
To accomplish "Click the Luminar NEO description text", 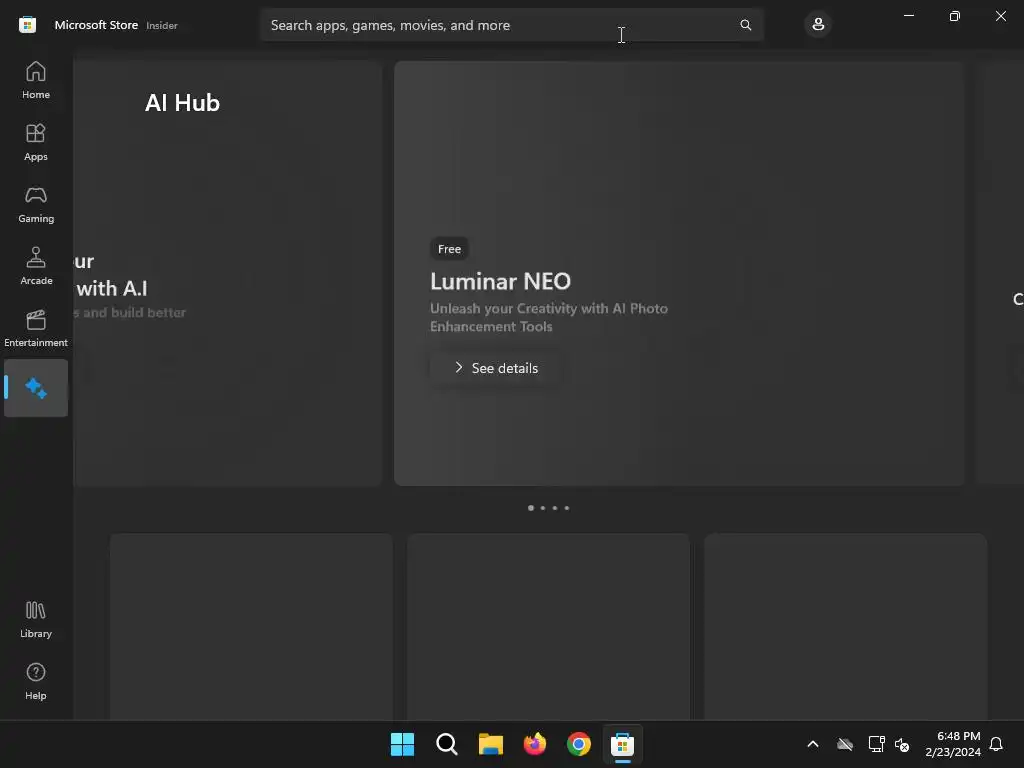I will click(x=549, y=317).
